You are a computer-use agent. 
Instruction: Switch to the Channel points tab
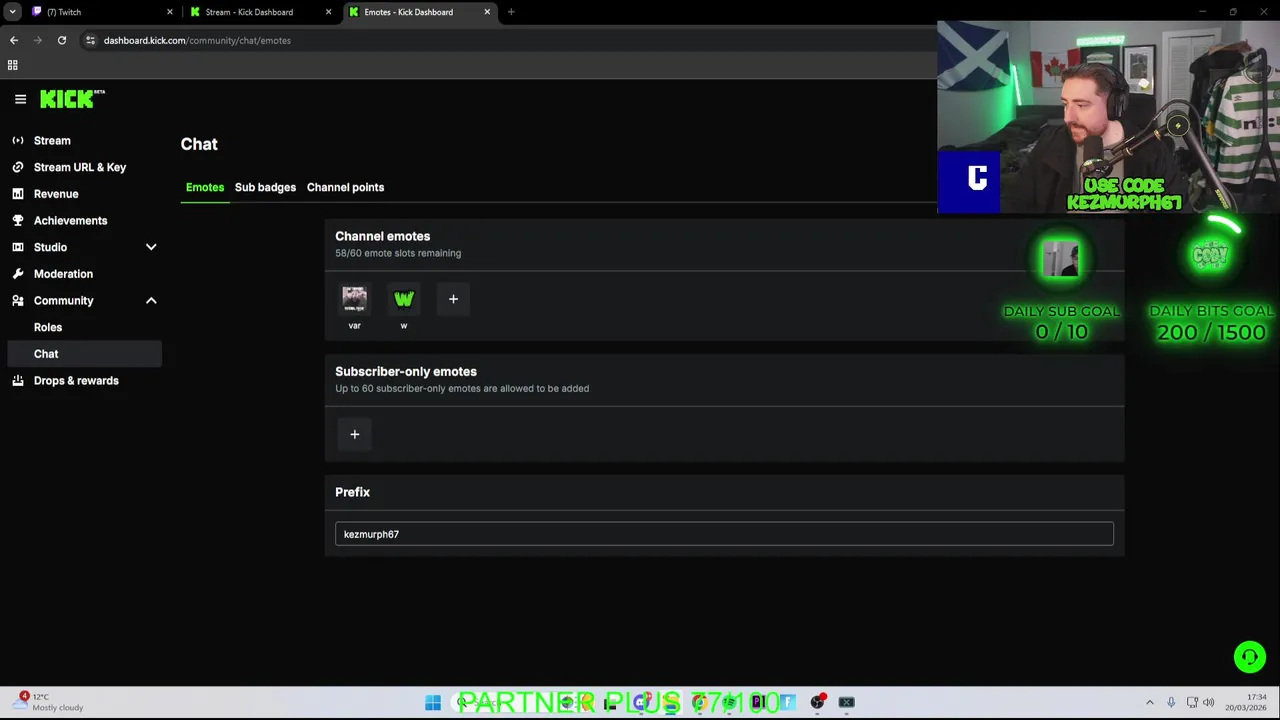click(x=345, y=187)
